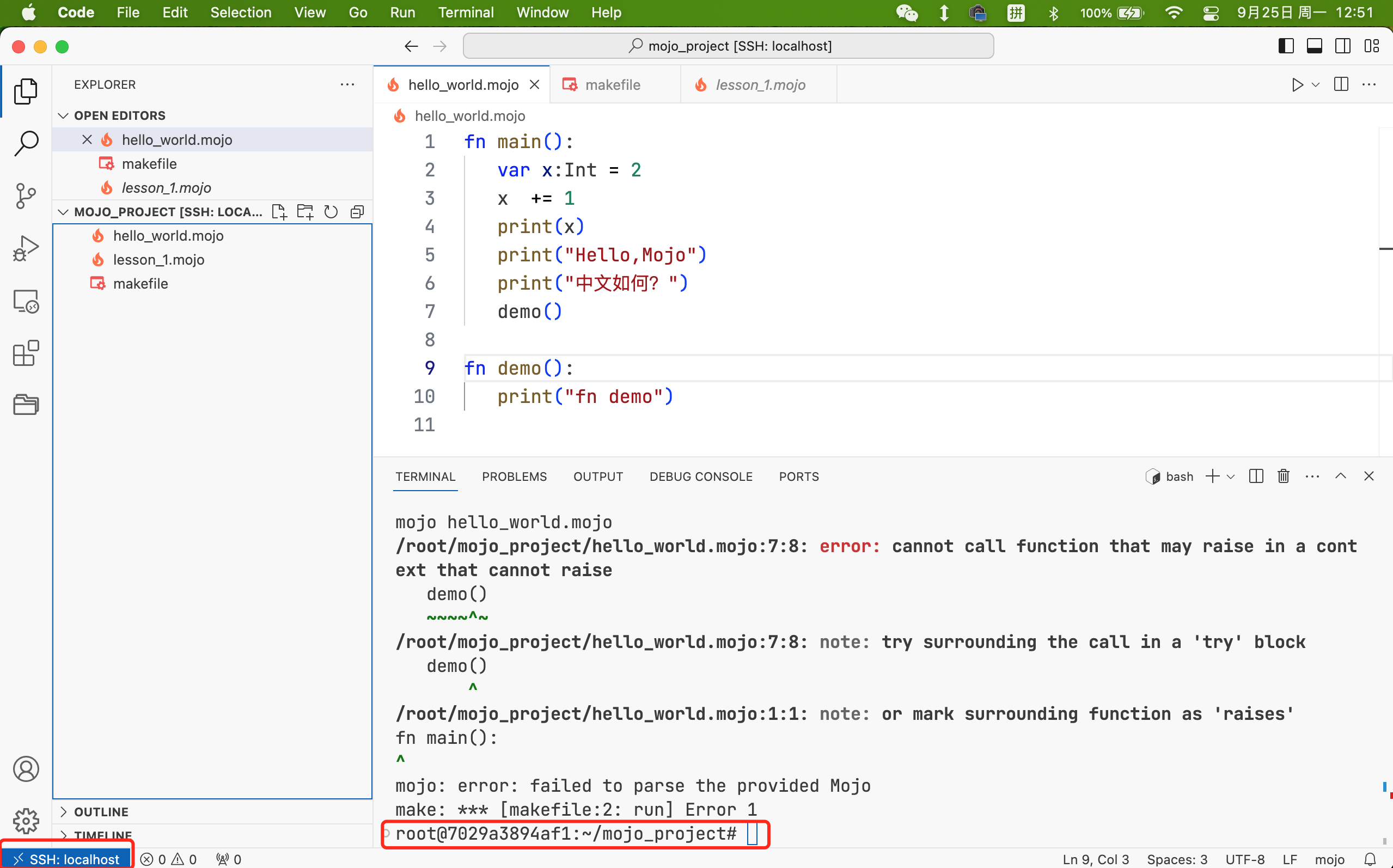Open the Extensions view
The height and width of the screenshot is (868, 1393).
click(x=26, y=353)
